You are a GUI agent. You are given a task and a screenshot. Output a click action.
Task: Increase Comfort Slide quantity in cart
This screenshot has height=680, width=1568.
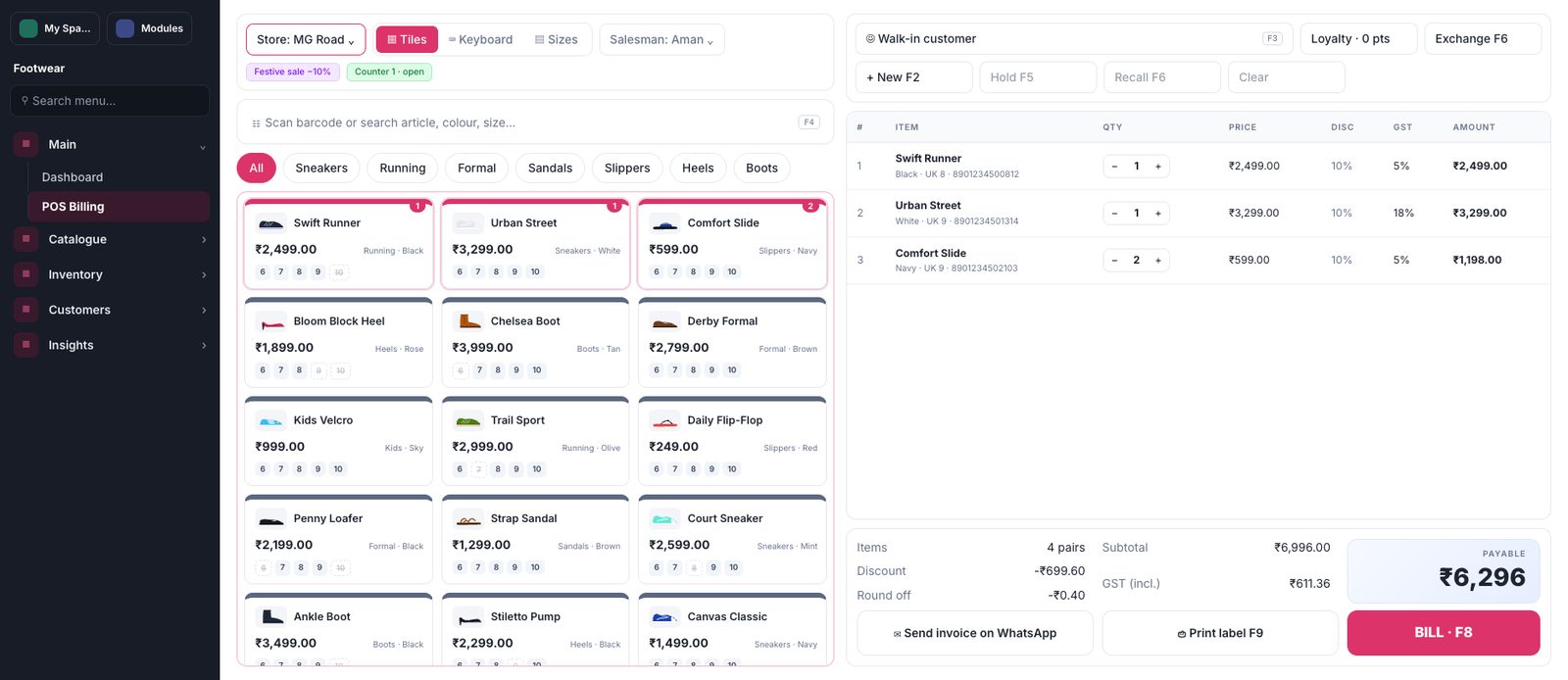tap(1158, 261)
